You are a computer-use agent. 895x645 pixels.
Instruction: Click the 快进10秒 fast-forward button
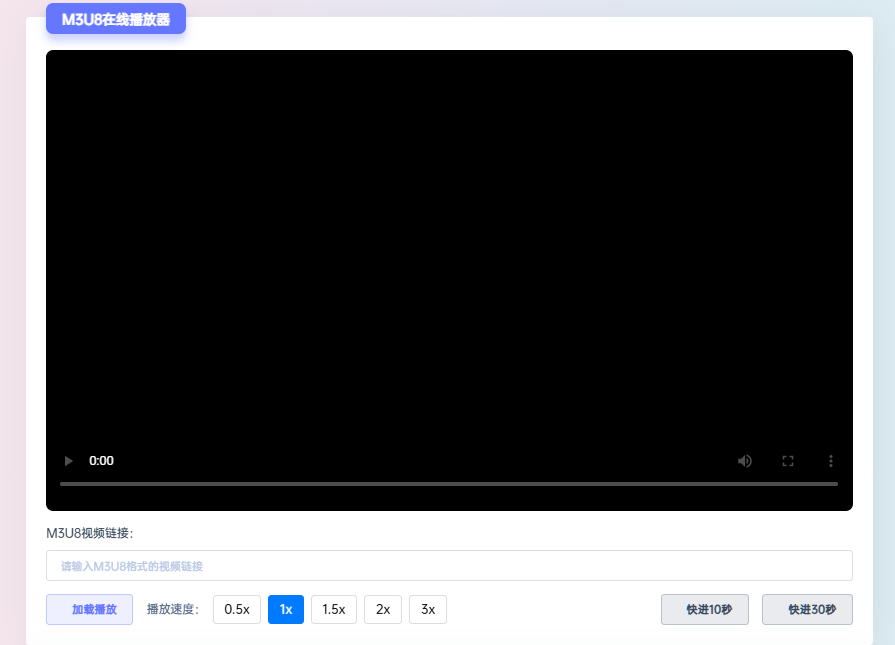[705, 609]
